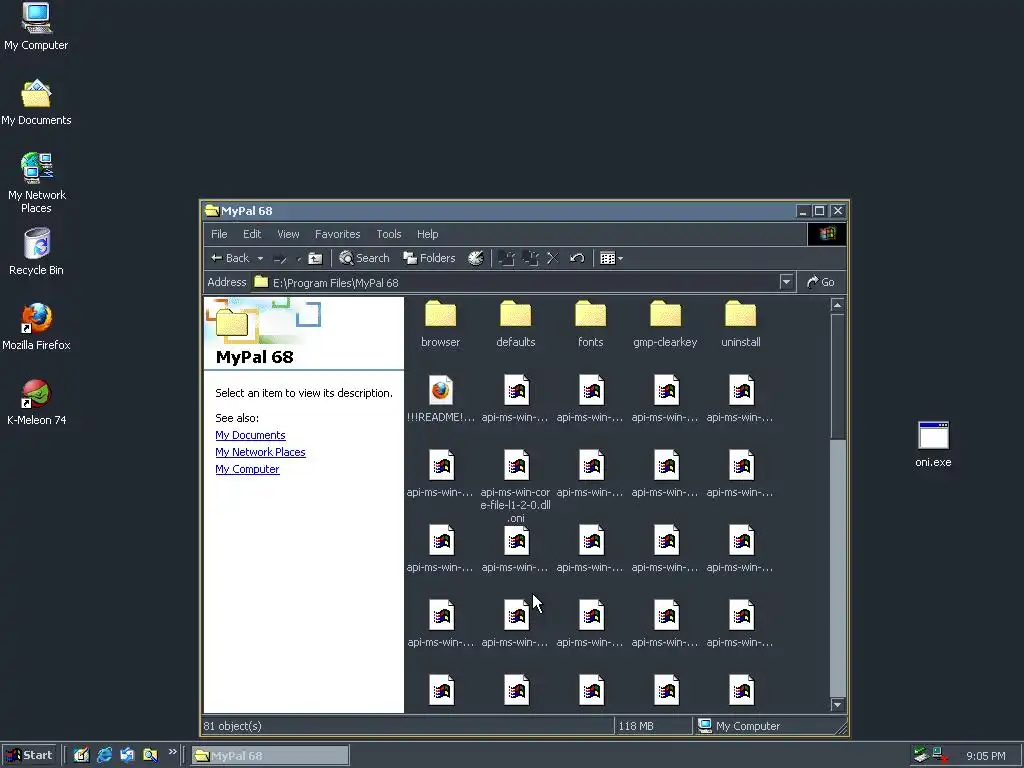Open the Edit menu
Image resolution: width=1024 pixels, height=768 pixels.
click(252, 234)
